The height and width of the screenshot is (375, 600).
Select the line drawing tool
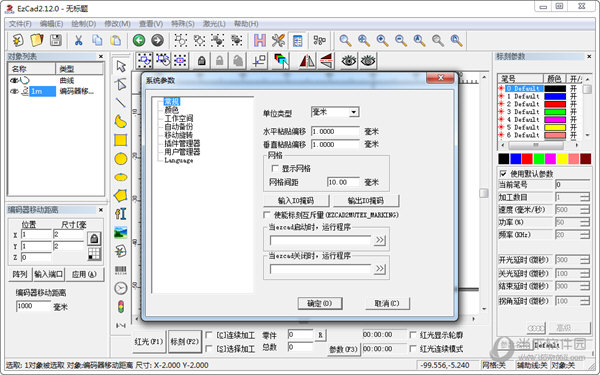click(x=121, y=103)
